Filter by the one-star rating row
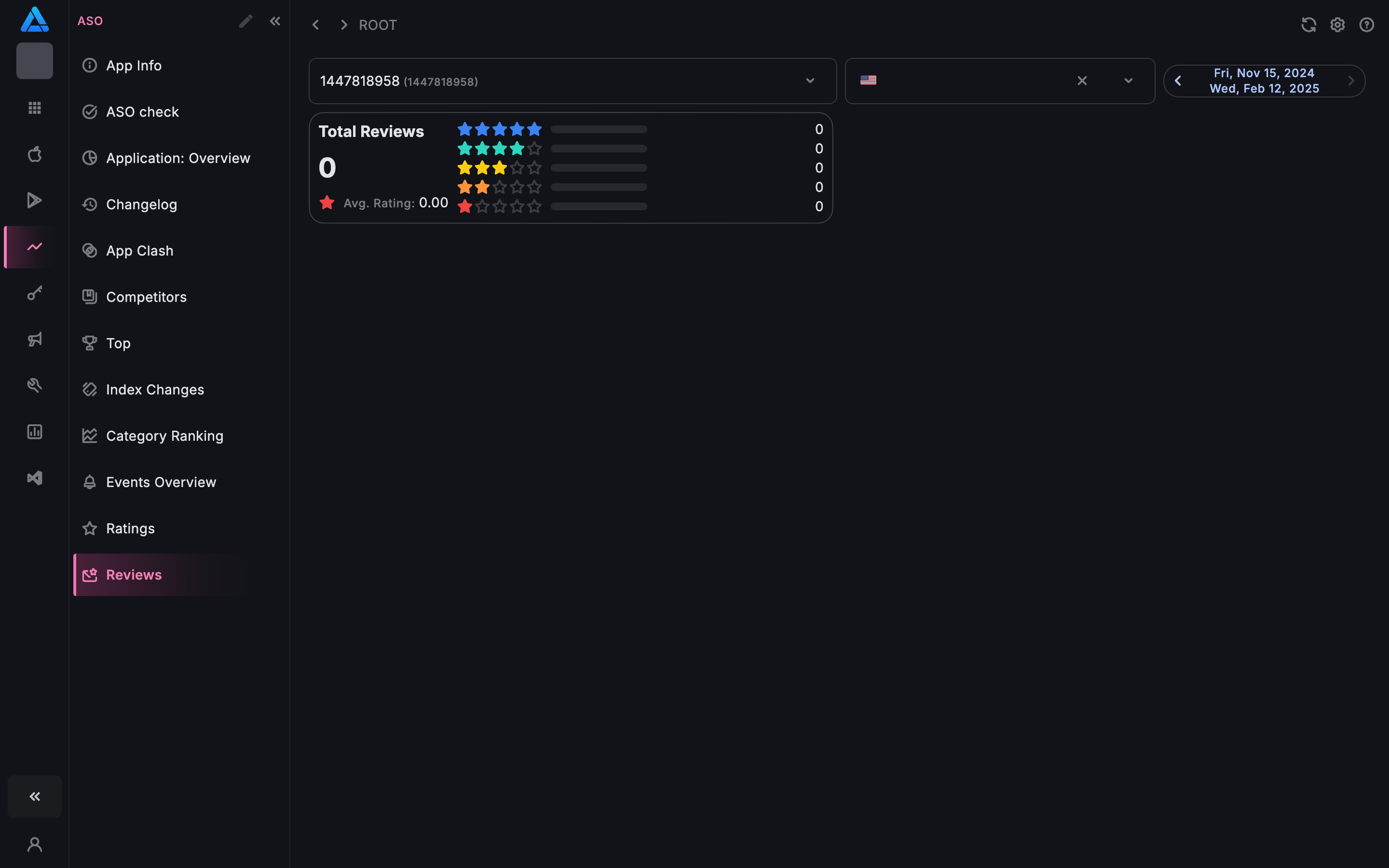Image resolution: width=1389 pixels, height=868 pixels. pyautogui.click(x=640, y=206)
